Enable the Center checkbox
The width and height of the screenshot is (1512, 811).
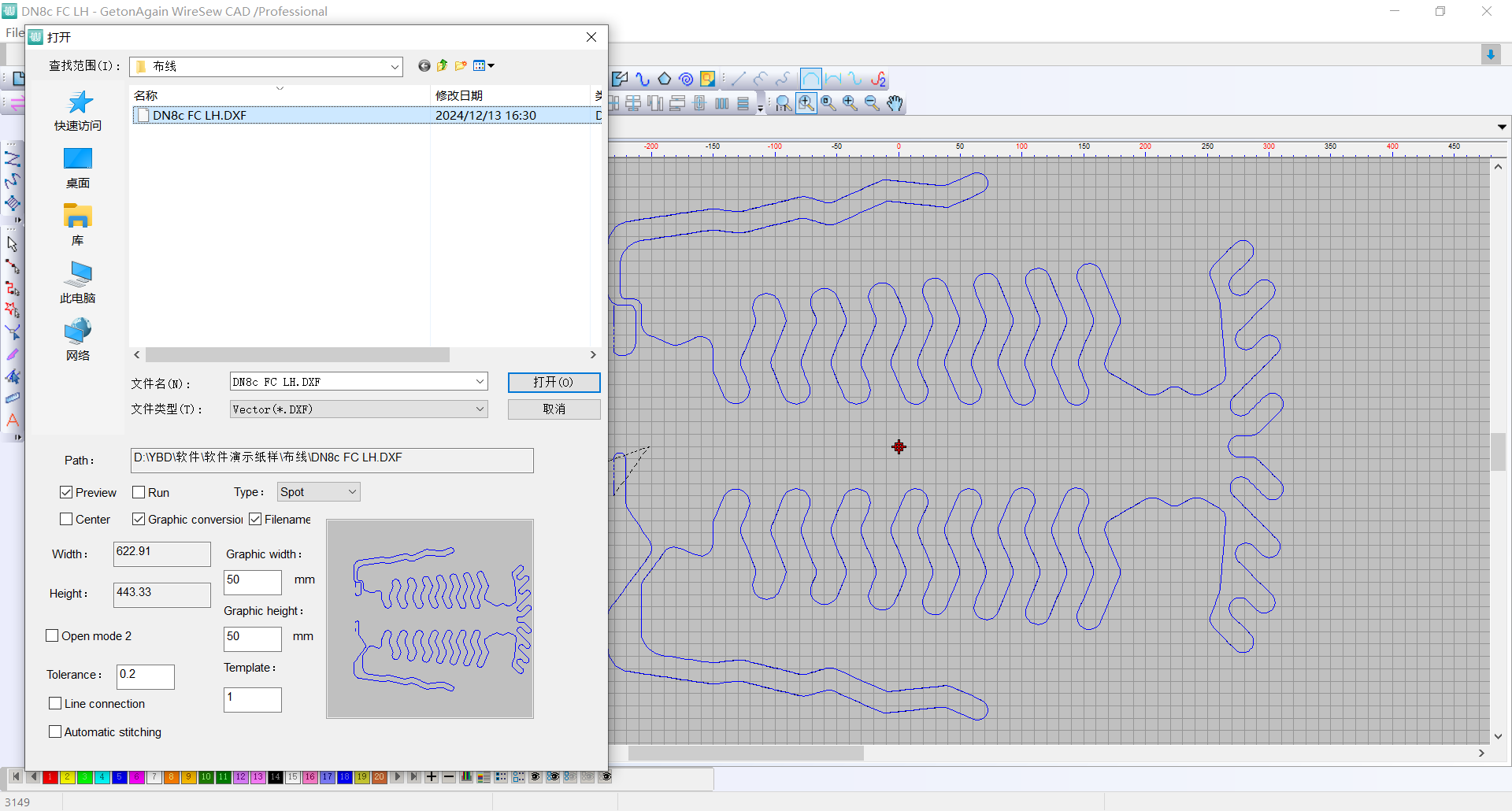66,520
